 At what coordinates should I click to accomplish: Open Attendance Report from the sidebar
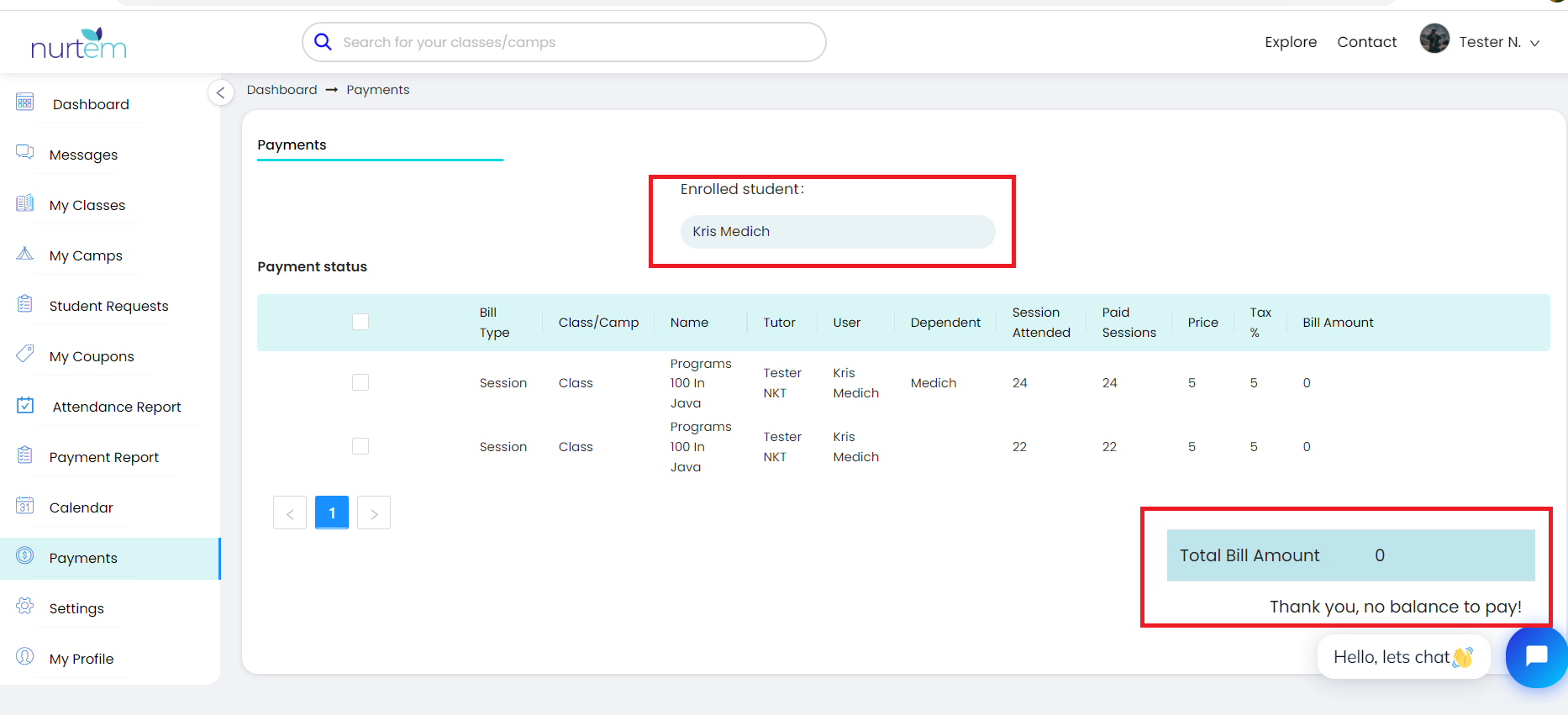coord(116,407)
